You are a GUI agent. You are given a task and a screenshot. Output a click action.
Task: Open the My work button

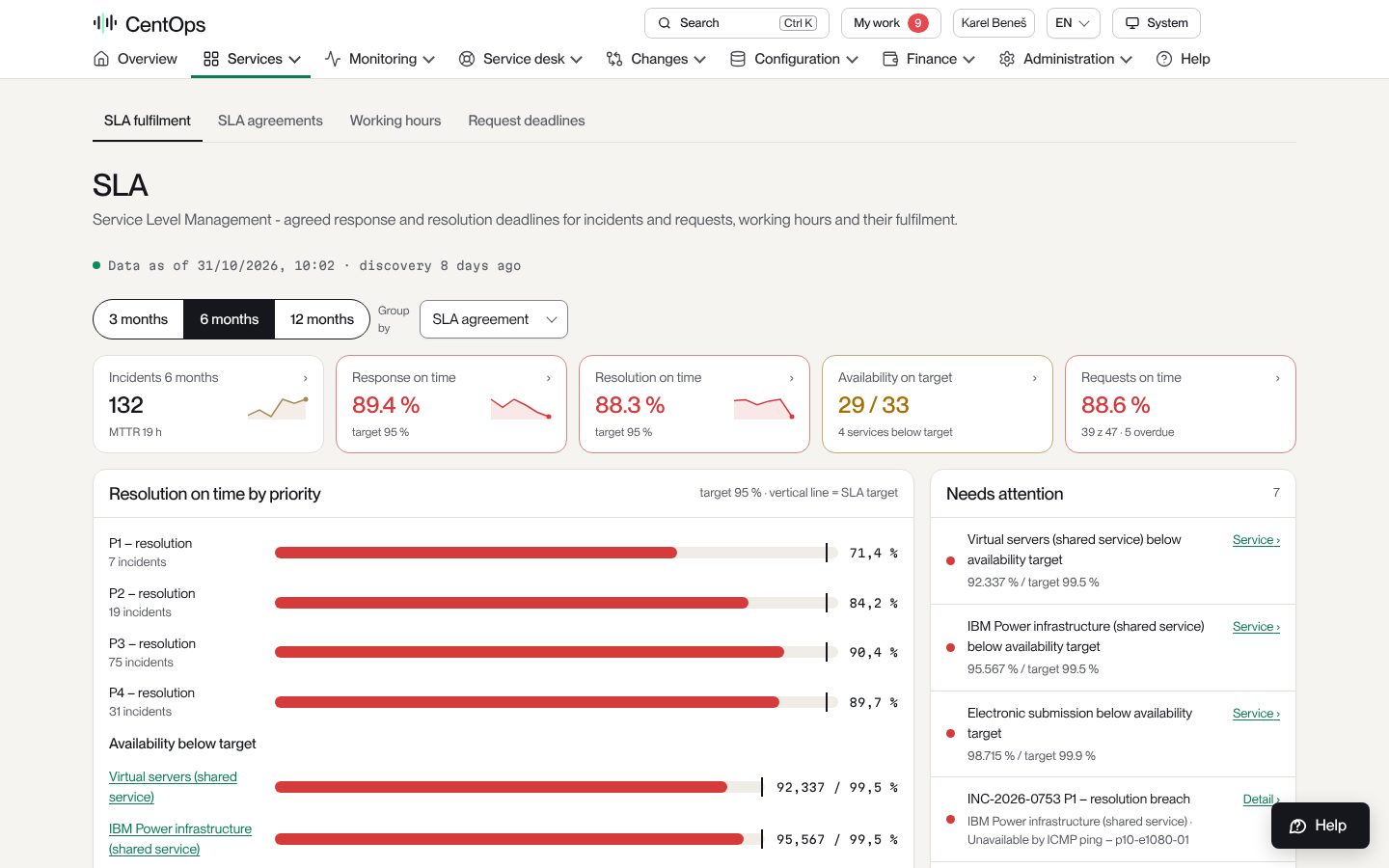890,23
